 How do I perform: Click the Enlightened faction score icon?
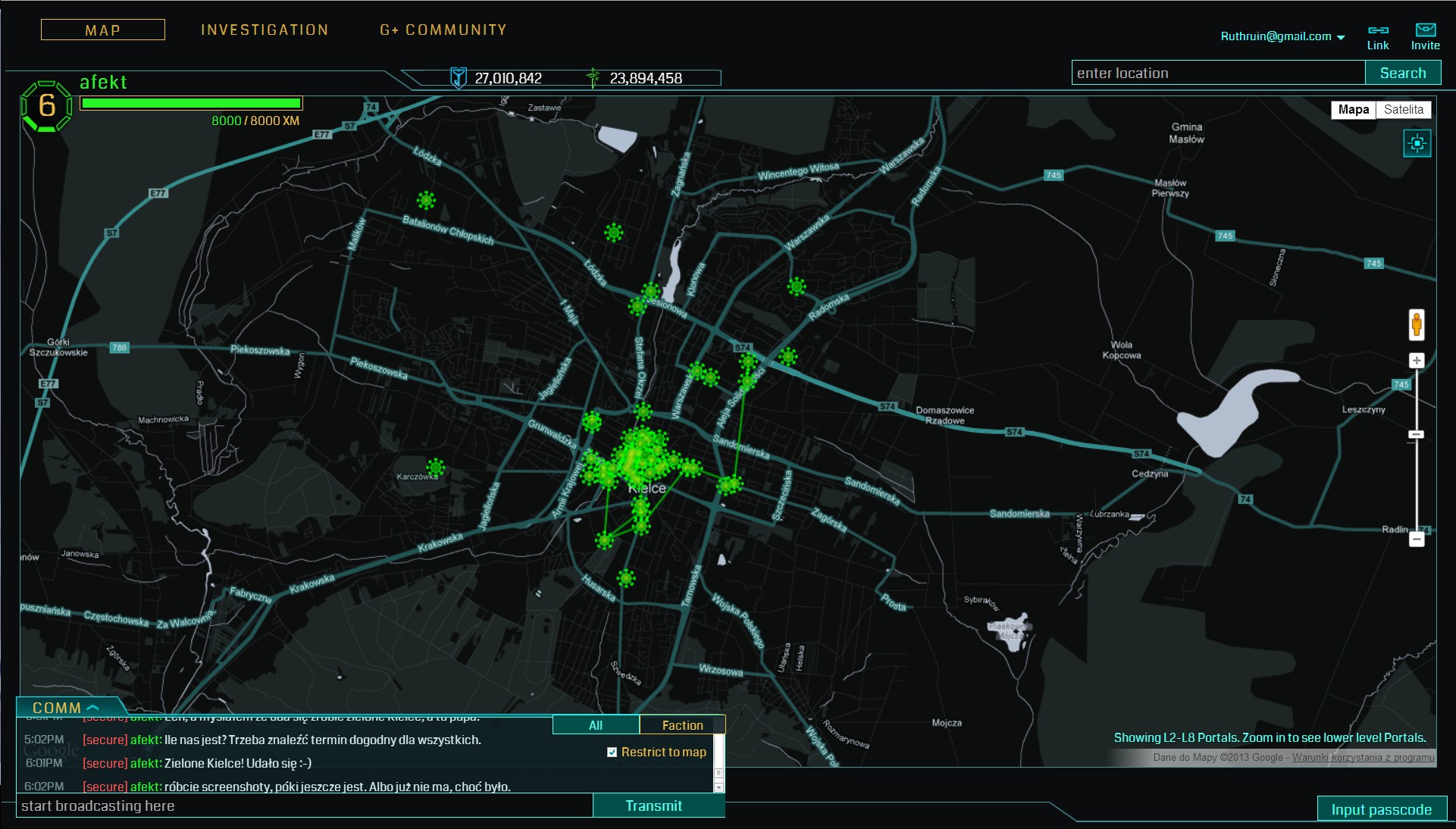(593, 77)
